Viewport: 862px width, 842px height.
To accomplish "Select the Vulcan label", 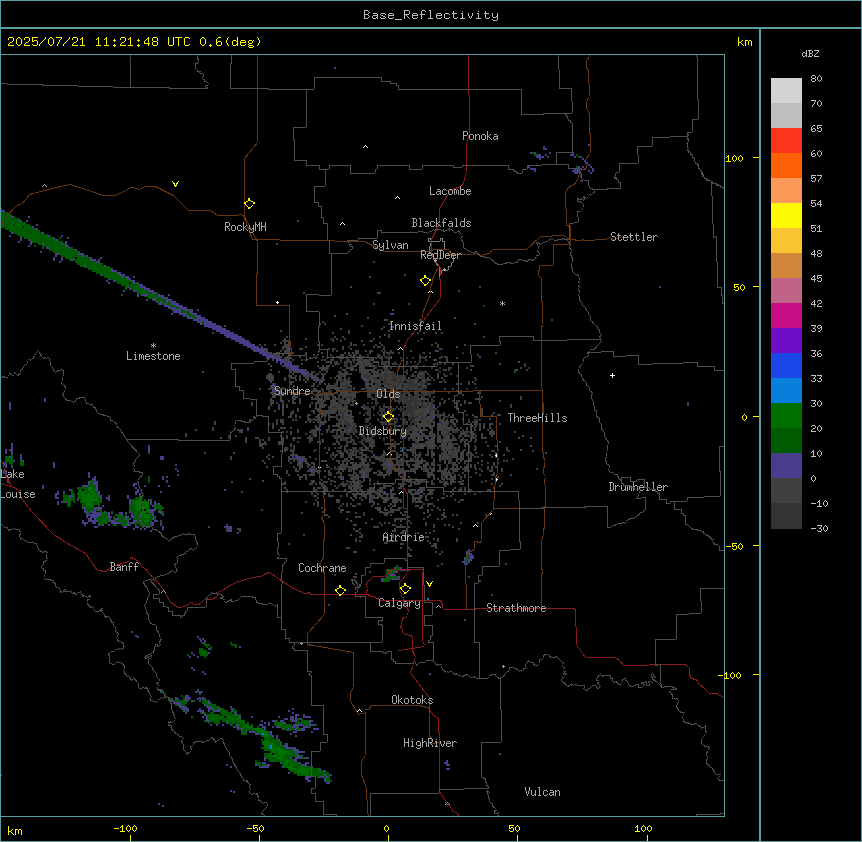I will click(x=542, y=792).
